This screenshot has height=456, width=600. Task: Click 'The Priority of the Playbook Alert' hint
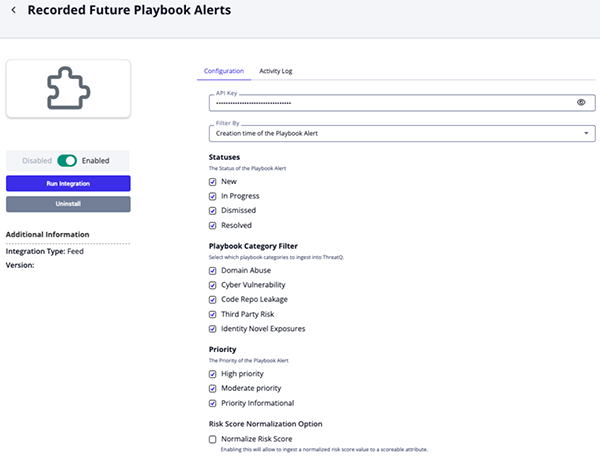249,360
